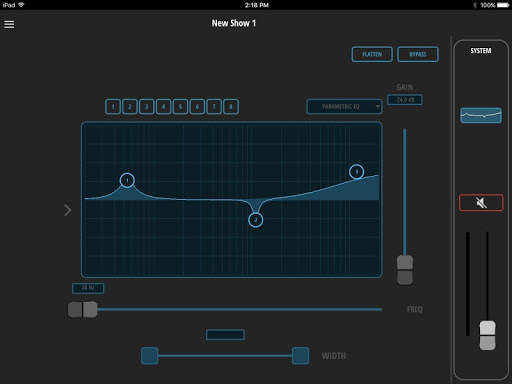This screenshot has height=384, width=512.
Task: Click EQ node 8 on the graph
Action: click(356, 172)
